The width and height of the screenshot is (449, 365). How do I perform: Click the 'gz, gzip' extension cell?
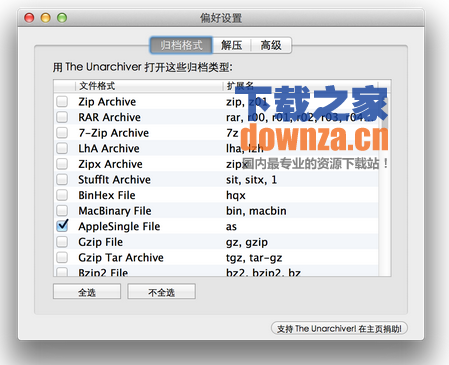247,242
